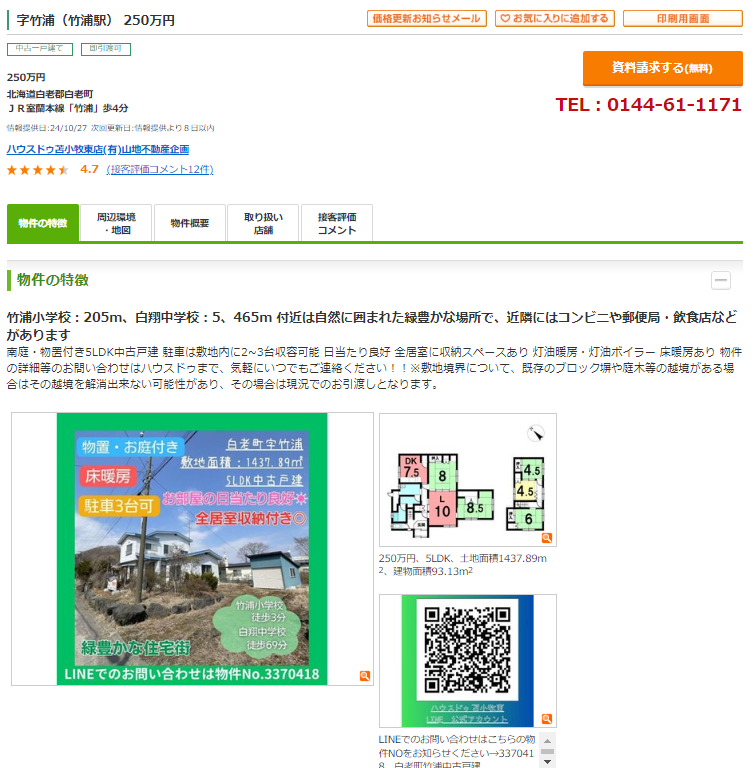Viewport: 755px width, 768px height.
Task: Click the magnifier icon on floor plan image
Action: [547, 538]
